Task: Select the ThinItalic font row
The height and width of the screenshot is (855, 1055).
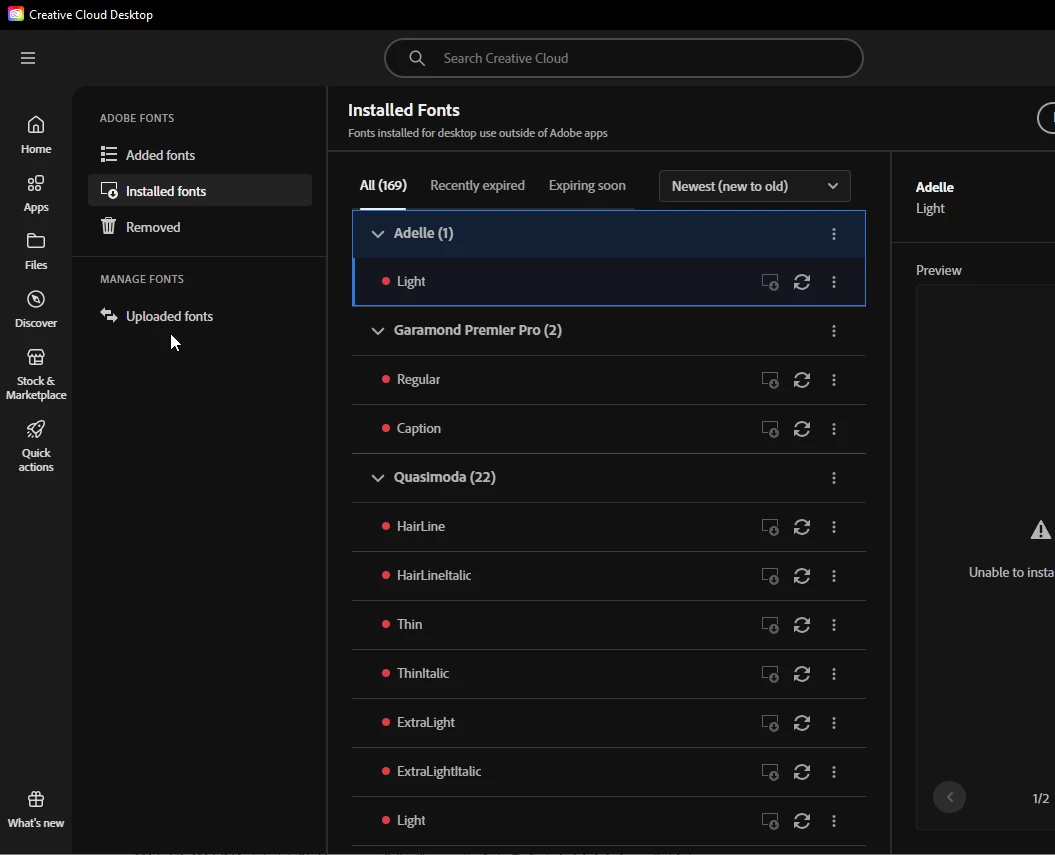Action: pyautogui.click(x=608, y=674)
